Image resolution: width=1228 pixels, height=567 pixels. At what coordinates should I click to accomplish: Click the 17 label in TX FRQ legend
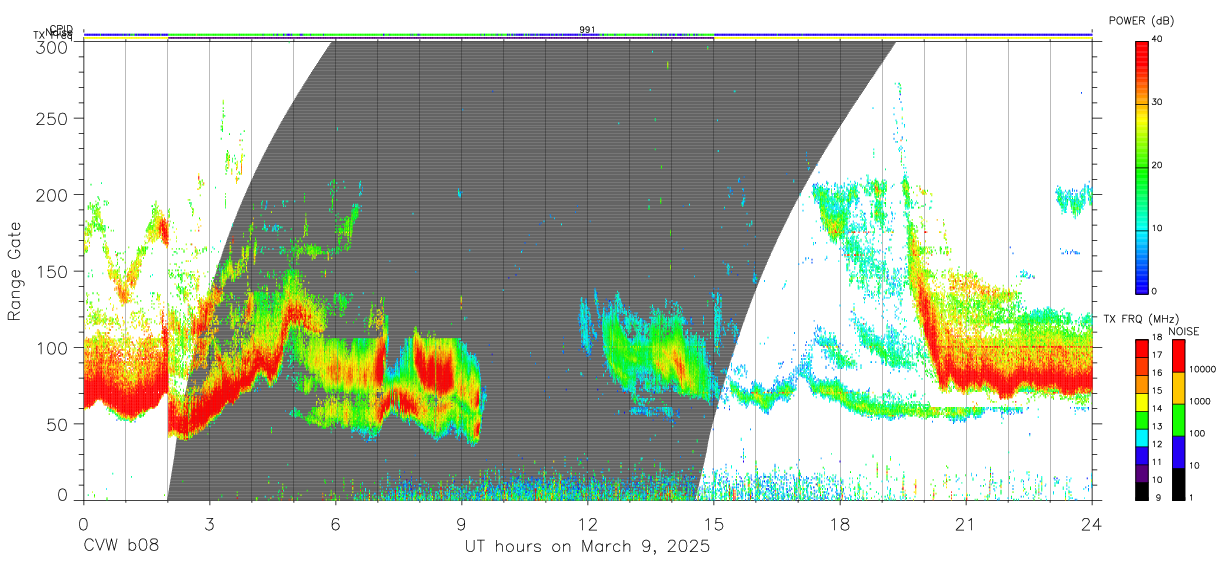(x=1157, y=355)
